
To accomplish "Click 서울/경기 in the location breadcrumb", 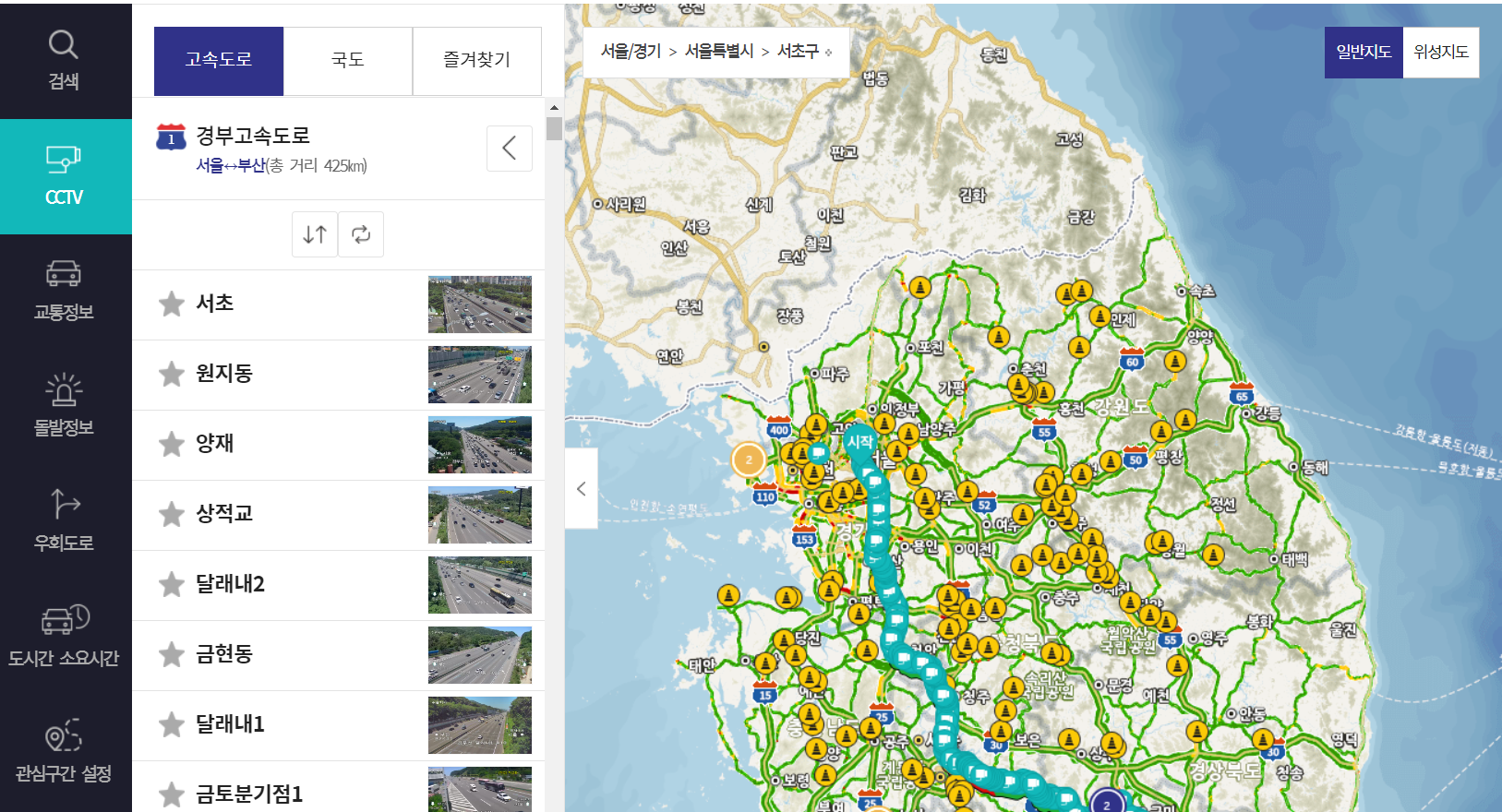I will (631, 52).
